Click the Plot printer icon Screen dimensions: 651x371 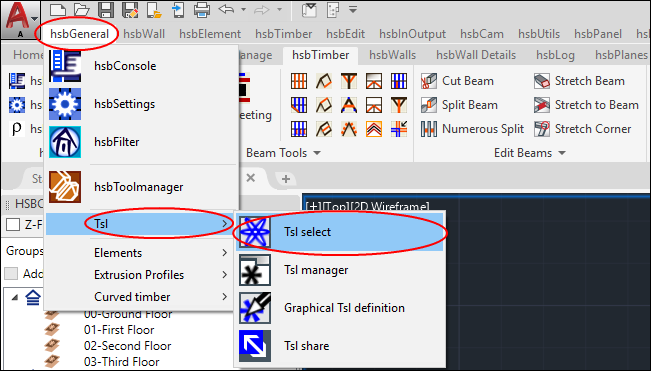[x=202, y=10]
